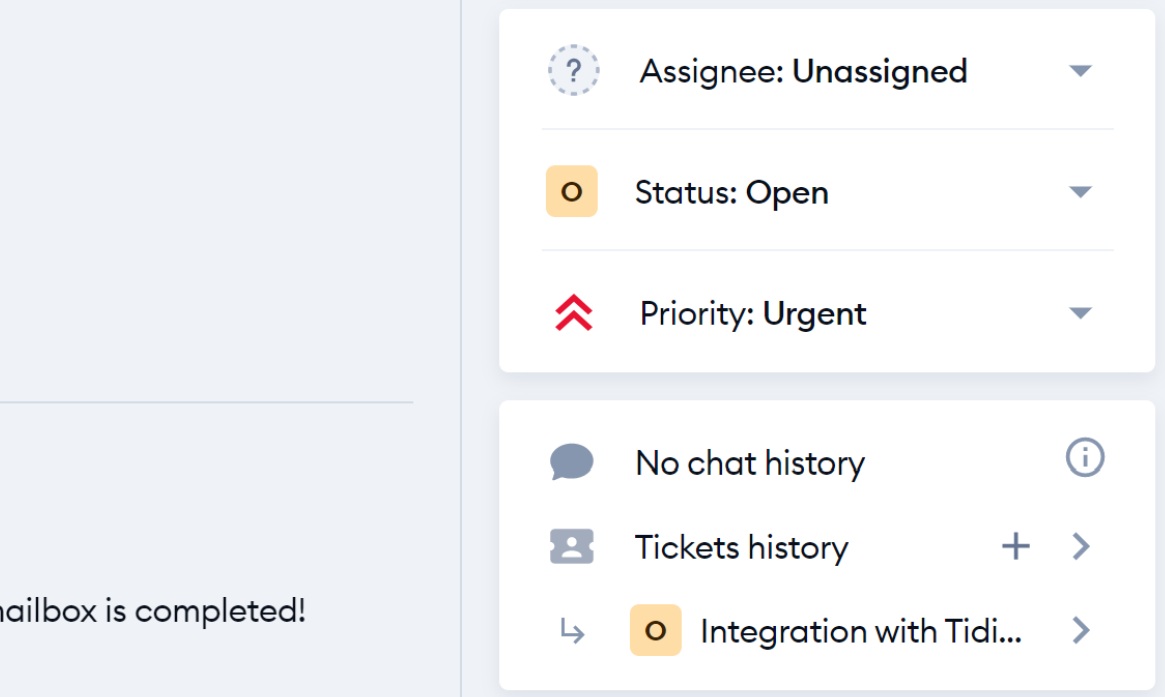Click the red Urgent priority chevrons icon
The height and width of the screenshot is (697, 1165).
coord(574,314)
